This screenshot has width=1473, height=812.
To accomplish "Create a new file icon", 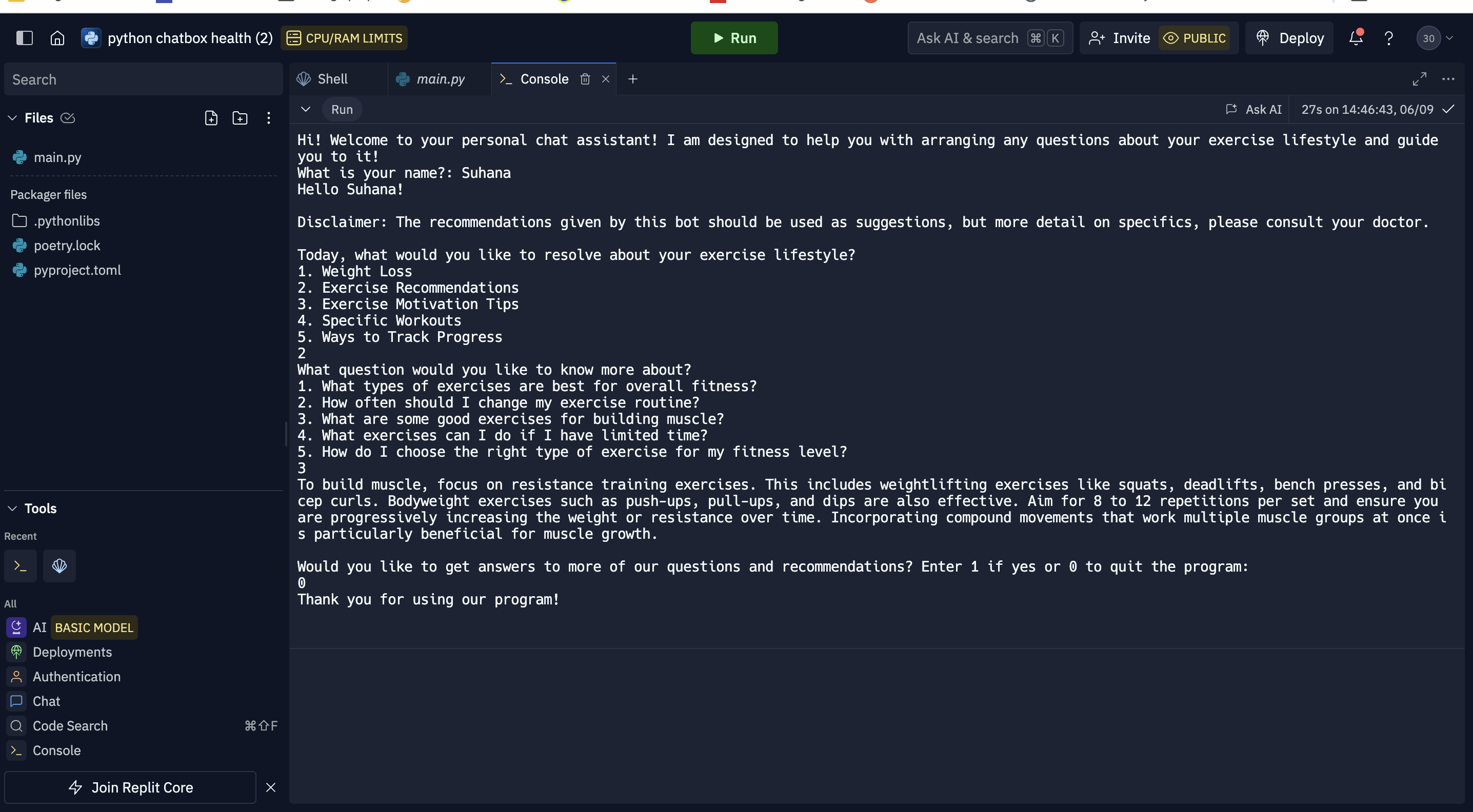I will coord(211,118).
